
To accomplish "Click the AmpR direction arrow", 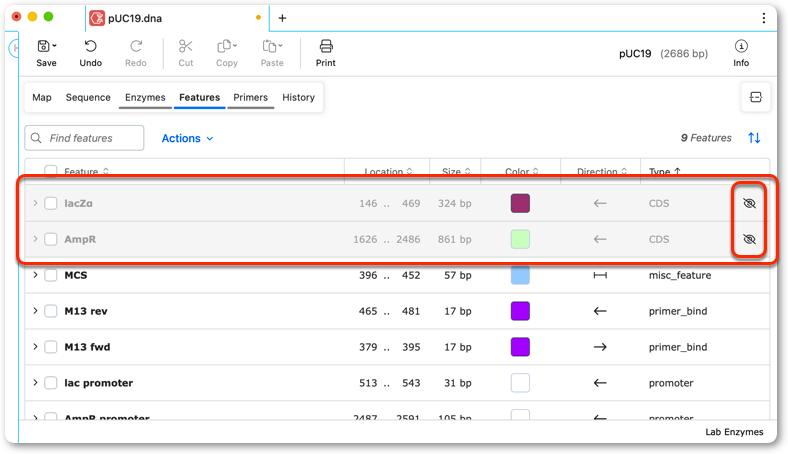I will tap(600, 239).
